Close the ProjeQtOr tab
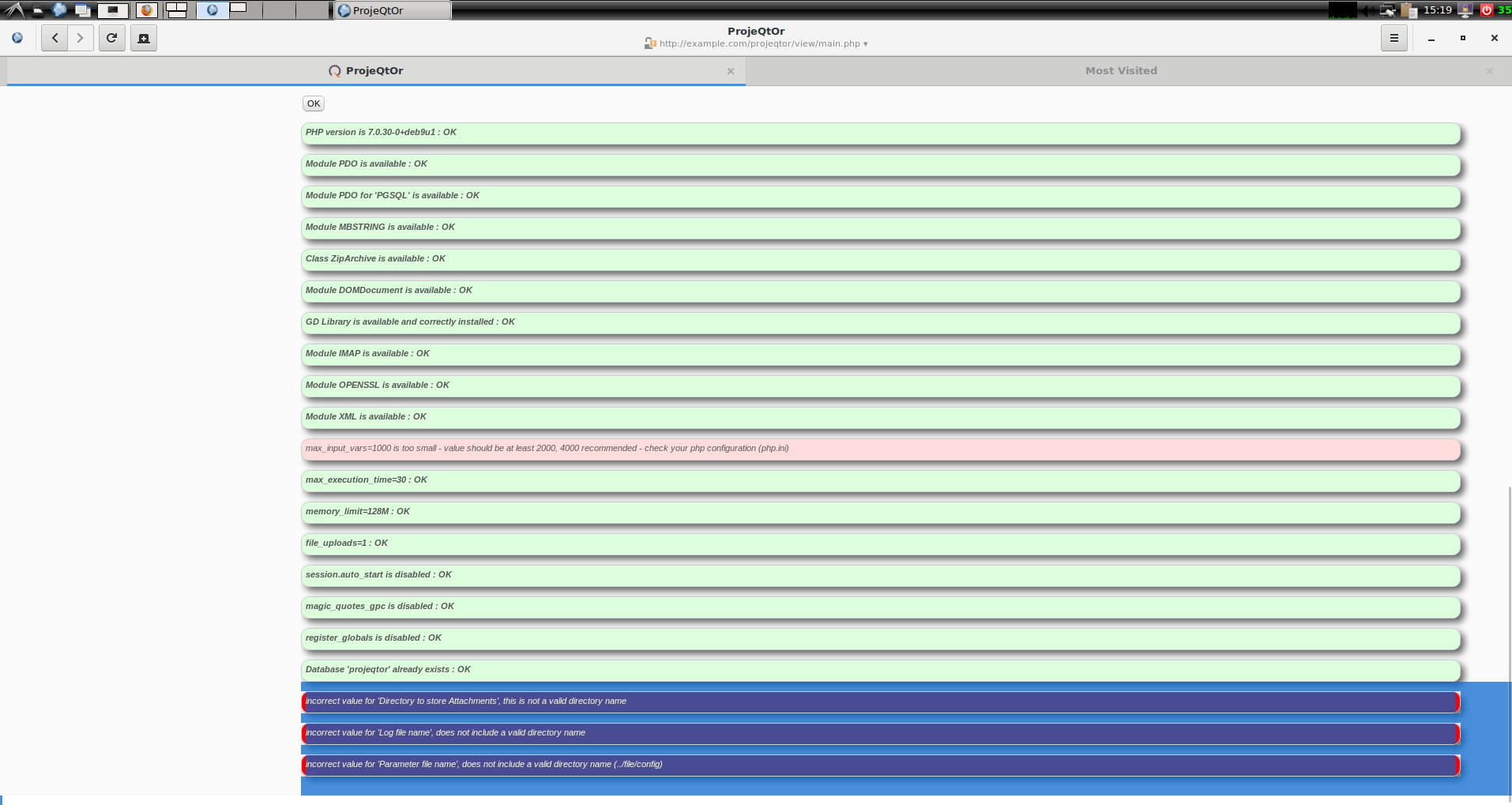Image resolution: width=1512 pixels, height=805 pixels. pos(731,71)
